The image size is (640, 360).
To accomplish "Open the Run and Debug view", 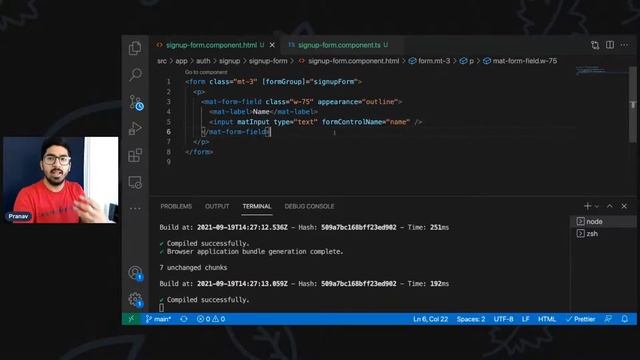I will tap(135, 129).
